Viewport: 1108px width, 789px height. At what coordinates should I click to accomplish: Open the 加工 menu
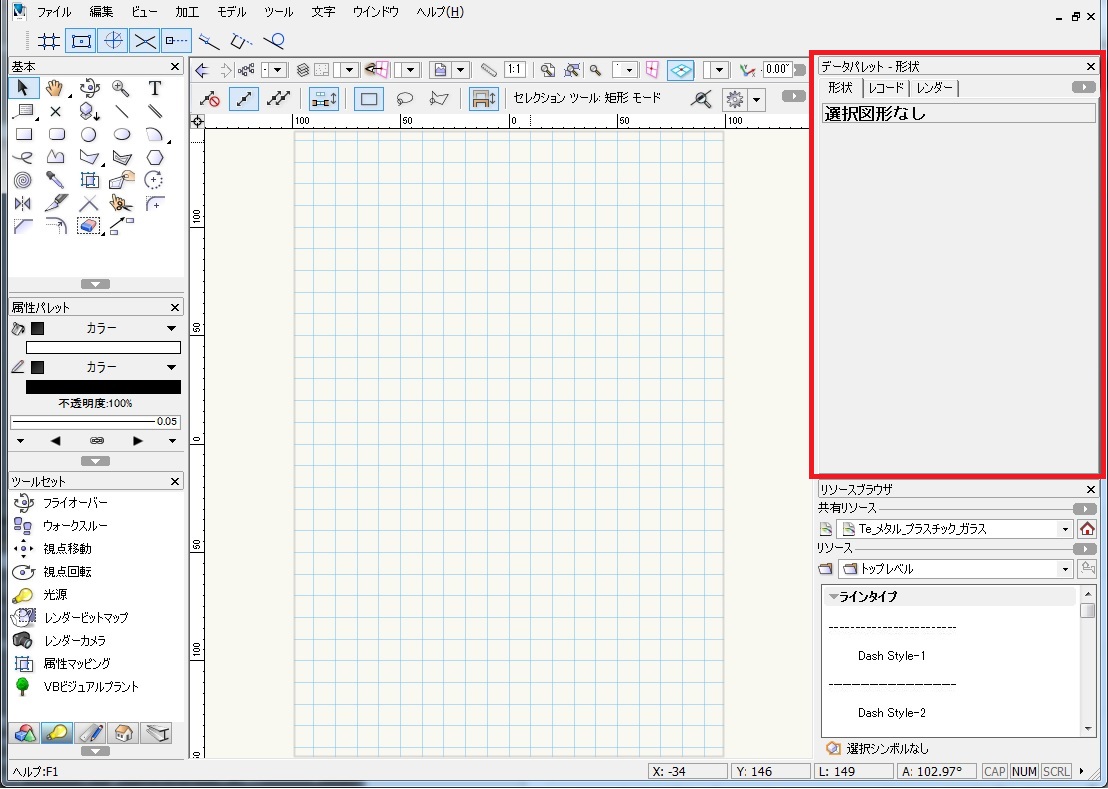pos(187,12)
